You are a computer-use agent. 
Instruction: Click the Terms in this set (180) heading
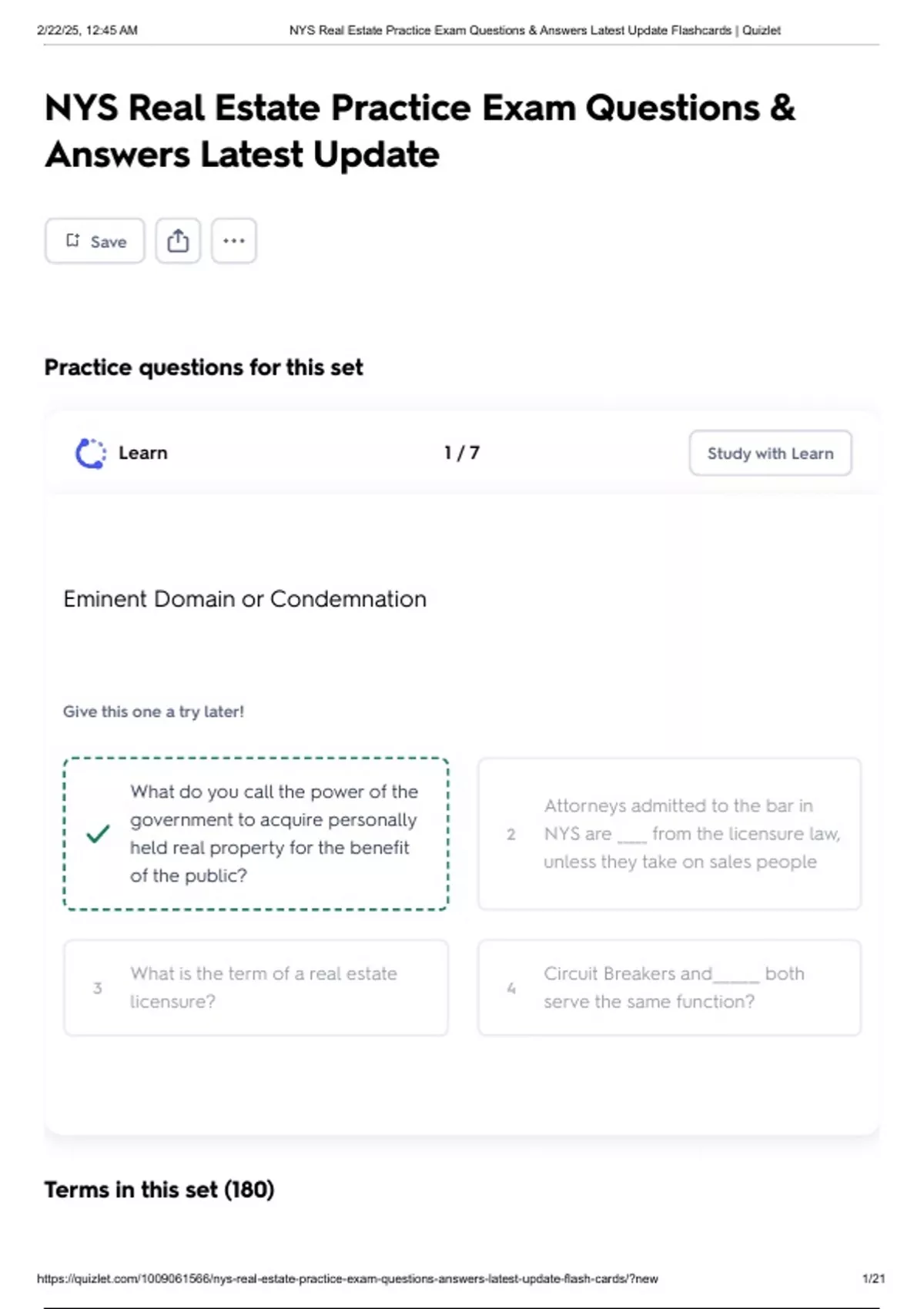click(x=159, y=1190)
